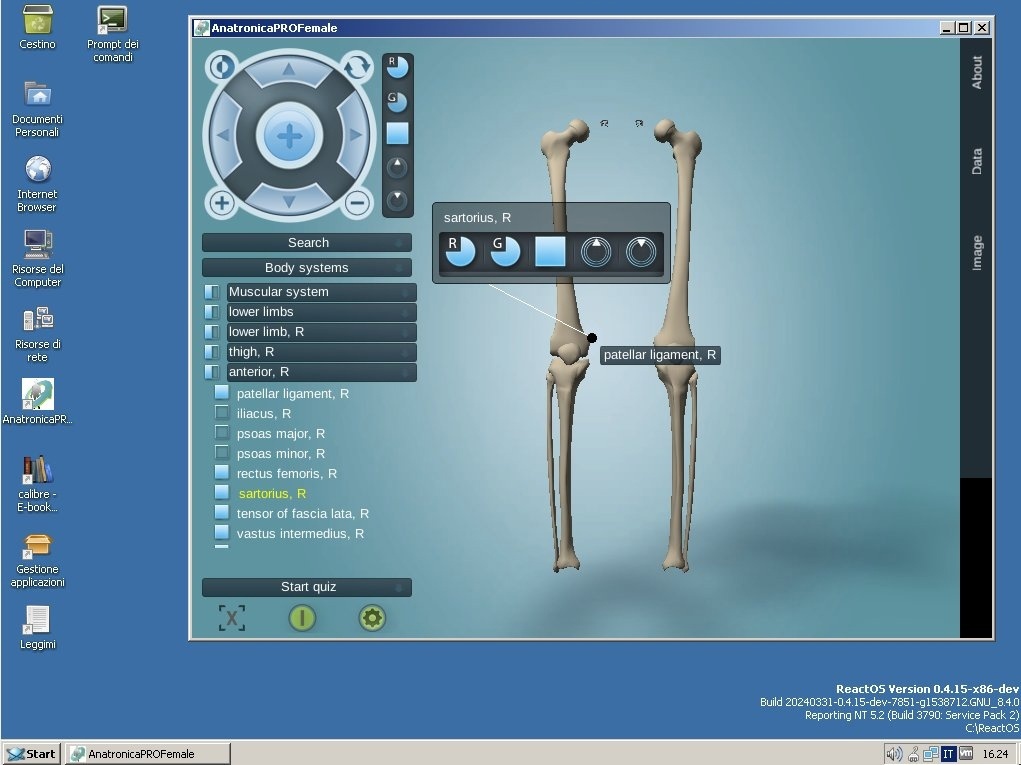Screen dimensions: 1021x765
Task: Collapse the Muscular system tree row
Action: 322,292
